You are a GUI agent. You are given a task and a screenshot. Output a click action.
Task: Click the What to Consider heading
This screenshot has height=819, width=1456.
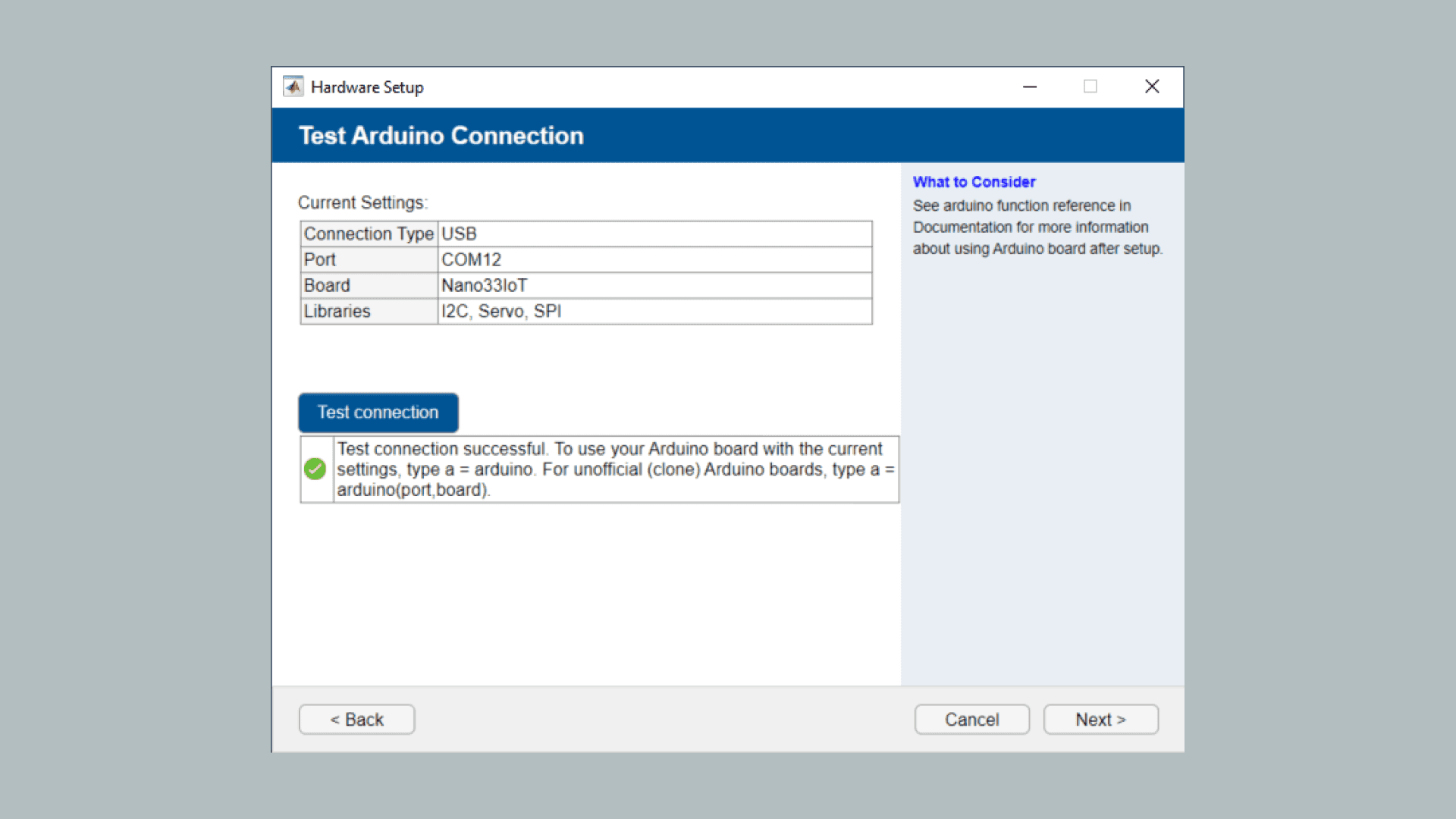(974, 182)
